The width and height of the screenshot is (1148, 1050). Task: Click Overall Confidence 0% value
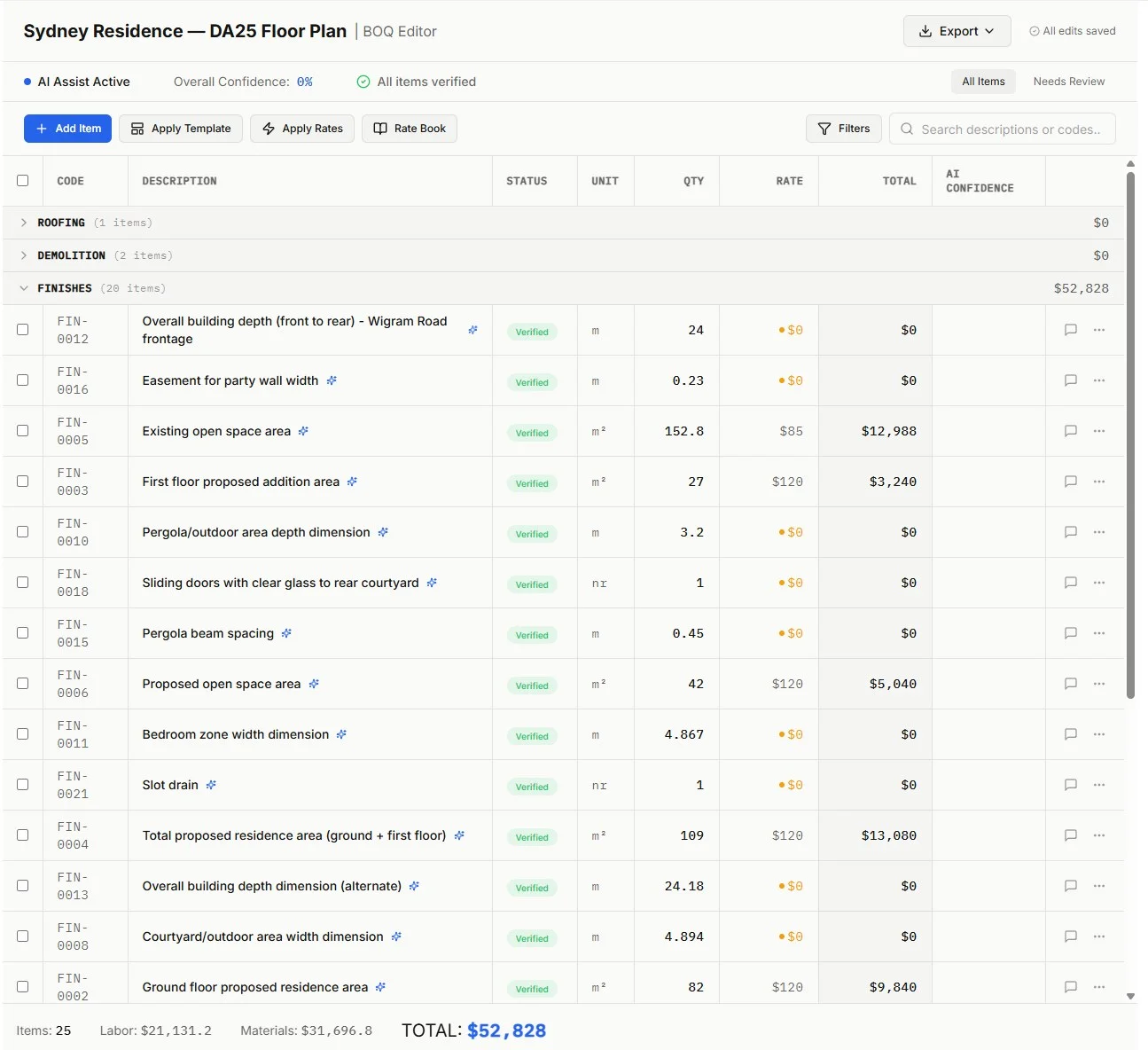point(304,82)
